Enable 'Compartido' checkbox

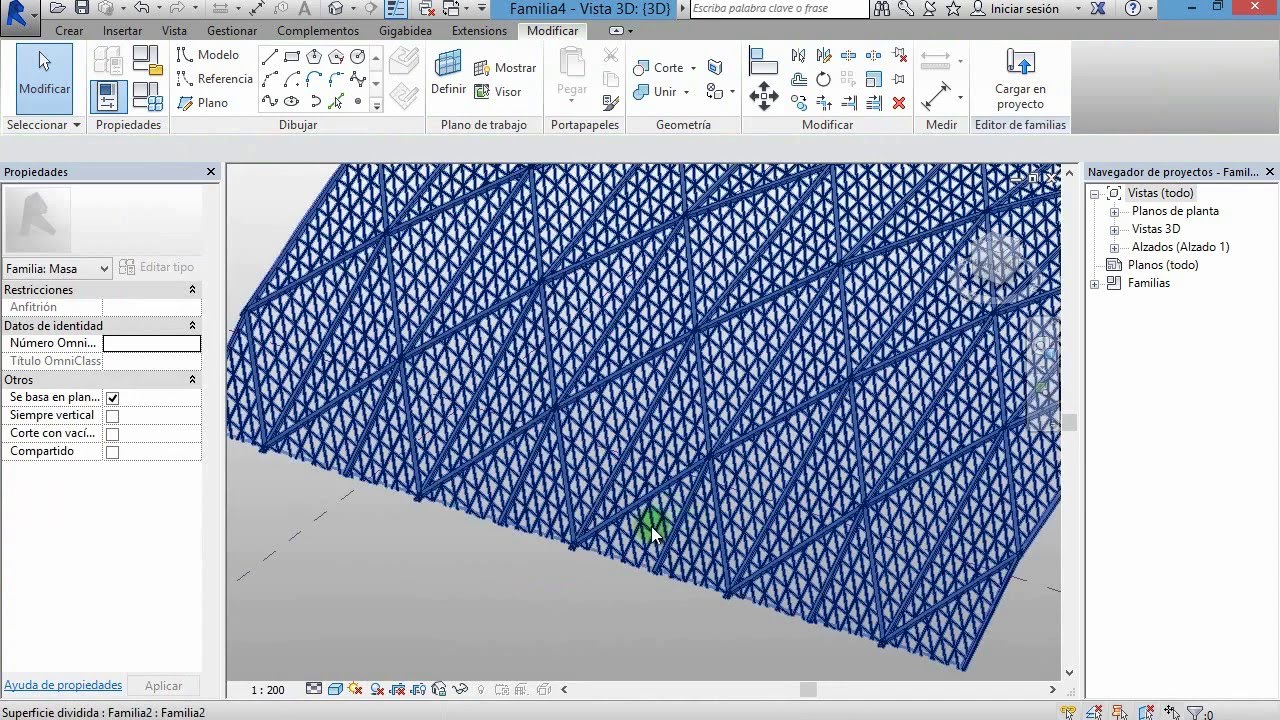pos(112,452)
